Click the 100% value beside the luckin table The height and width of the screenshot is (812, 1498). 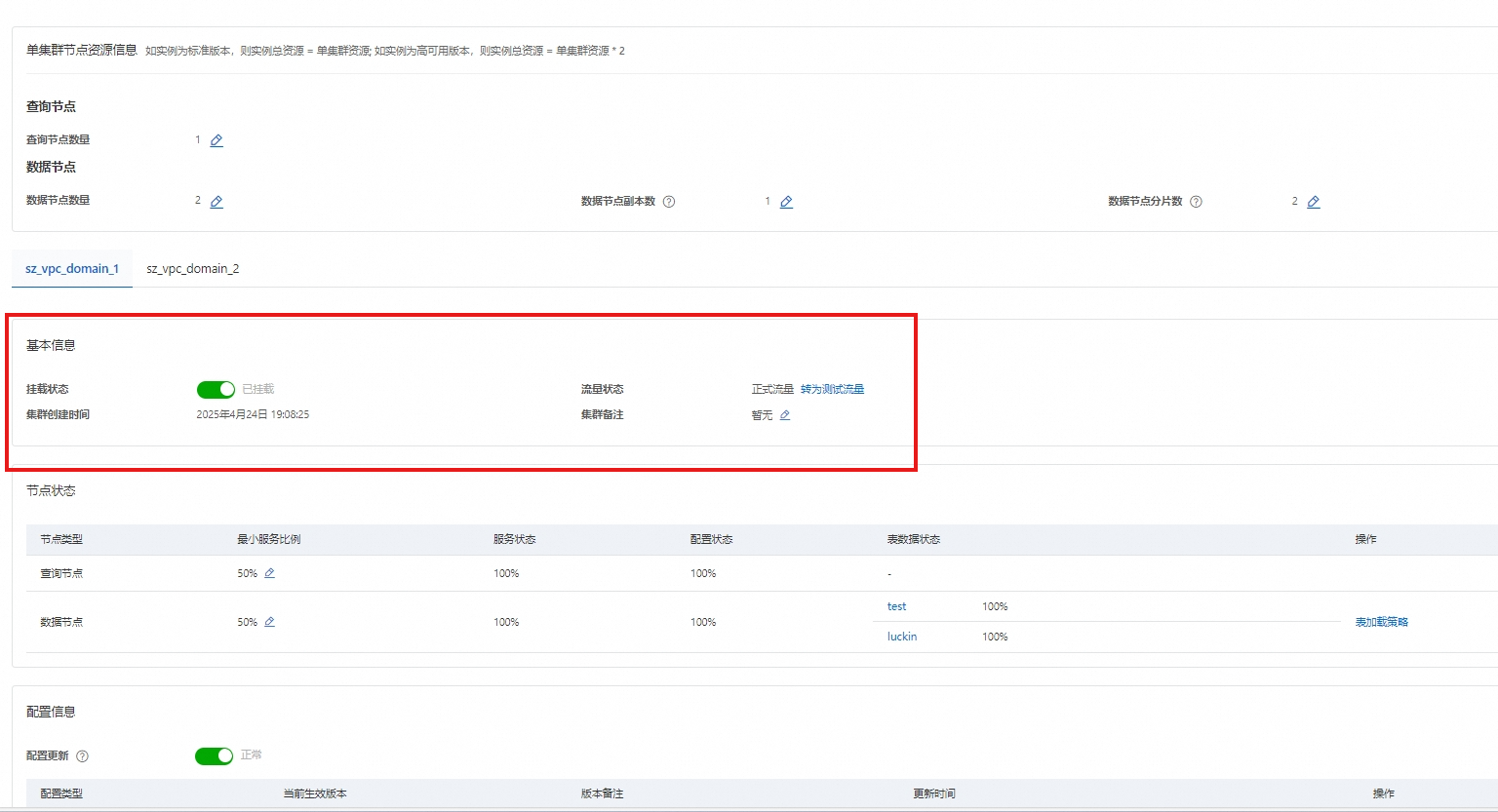click(996, 637)
